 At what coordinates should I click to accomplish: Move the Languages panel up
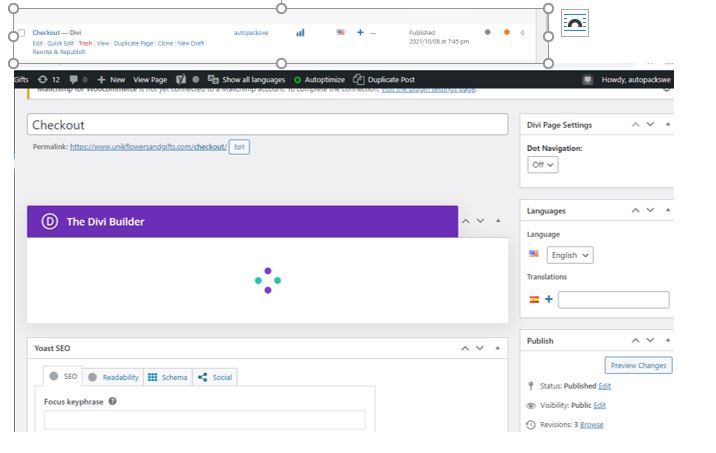point(635,210)
